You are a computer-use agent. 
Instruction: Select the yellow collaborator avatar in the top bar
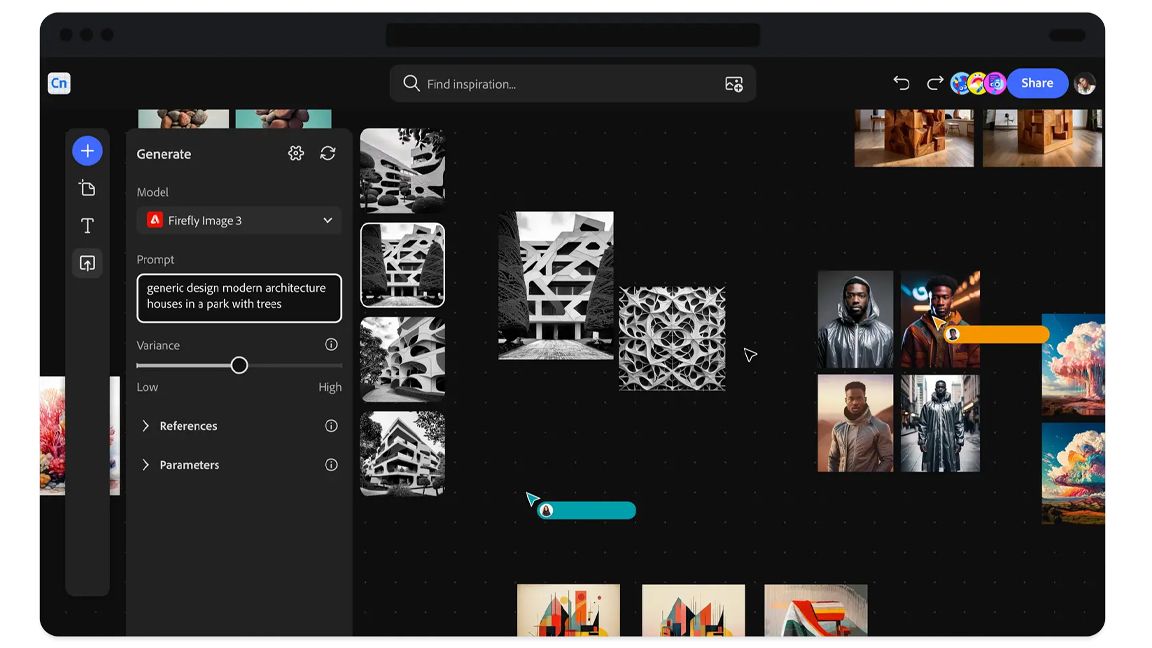pyautogui.click(x=975, y=83)
